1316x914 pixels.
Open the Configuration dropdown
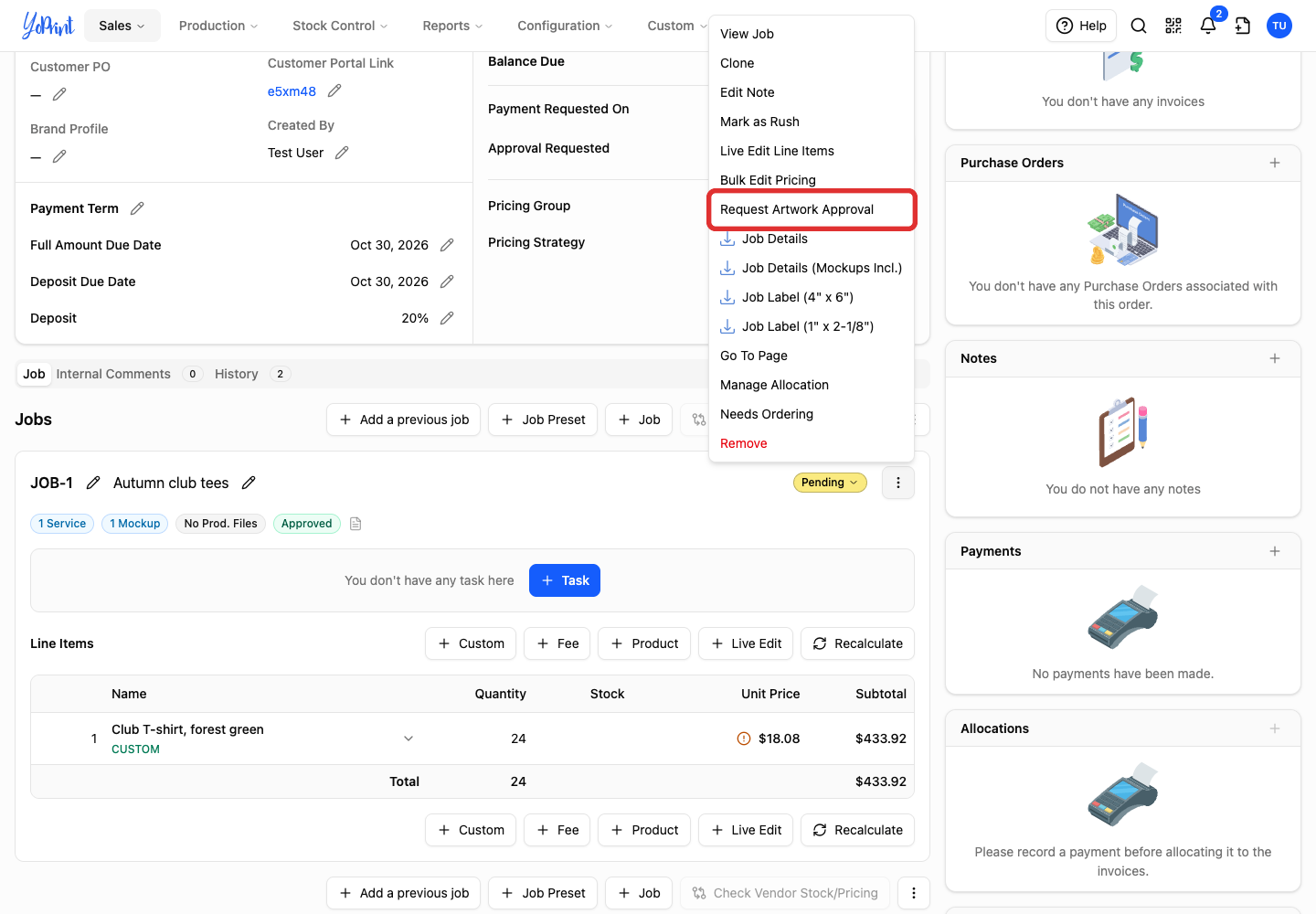click(x=565, y=26)
